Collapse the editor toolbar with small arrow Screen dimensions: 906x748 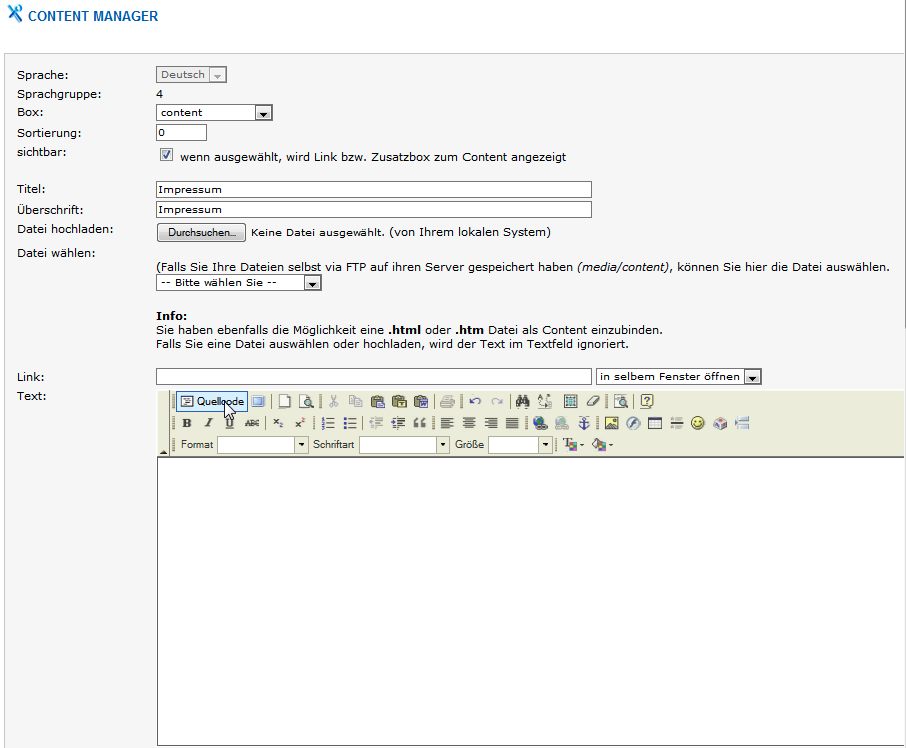163,453
